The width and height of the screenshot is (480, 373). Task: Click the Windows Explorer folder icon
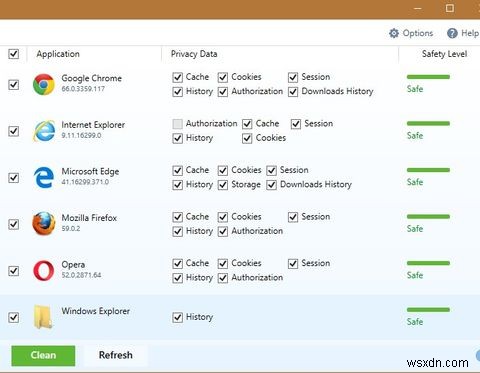point(43,317)
